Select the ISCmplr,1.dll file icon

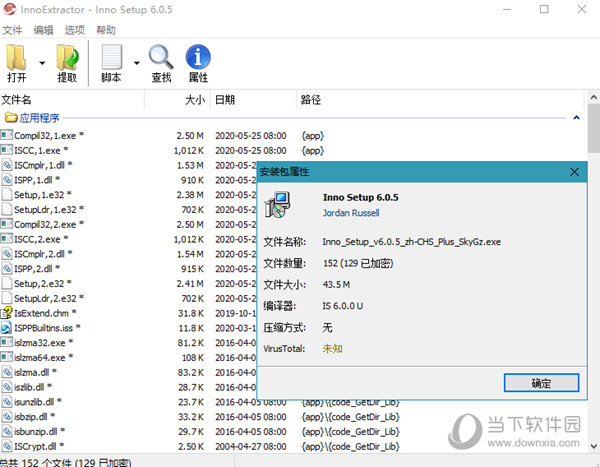(x=7, y=165)
